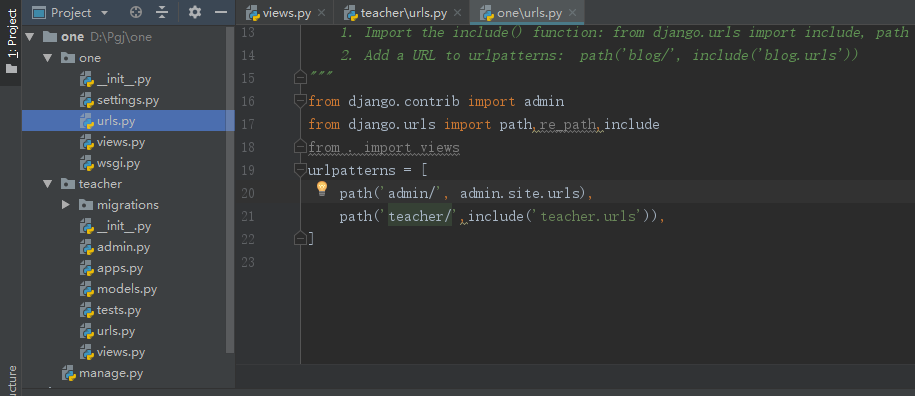Image resolution: width=915 pixels, height=396 pixels.
Task: Close the one\urls.py tab
Action: coord(572,12)
